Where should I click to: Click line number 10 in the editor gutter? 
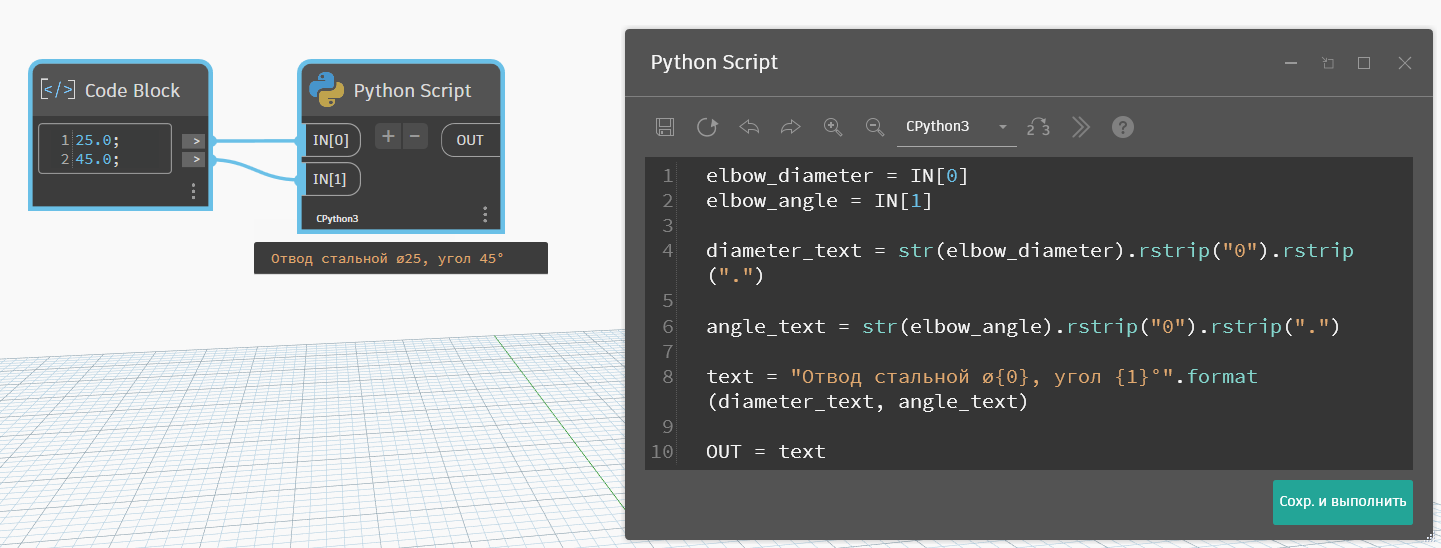[662, 451]
